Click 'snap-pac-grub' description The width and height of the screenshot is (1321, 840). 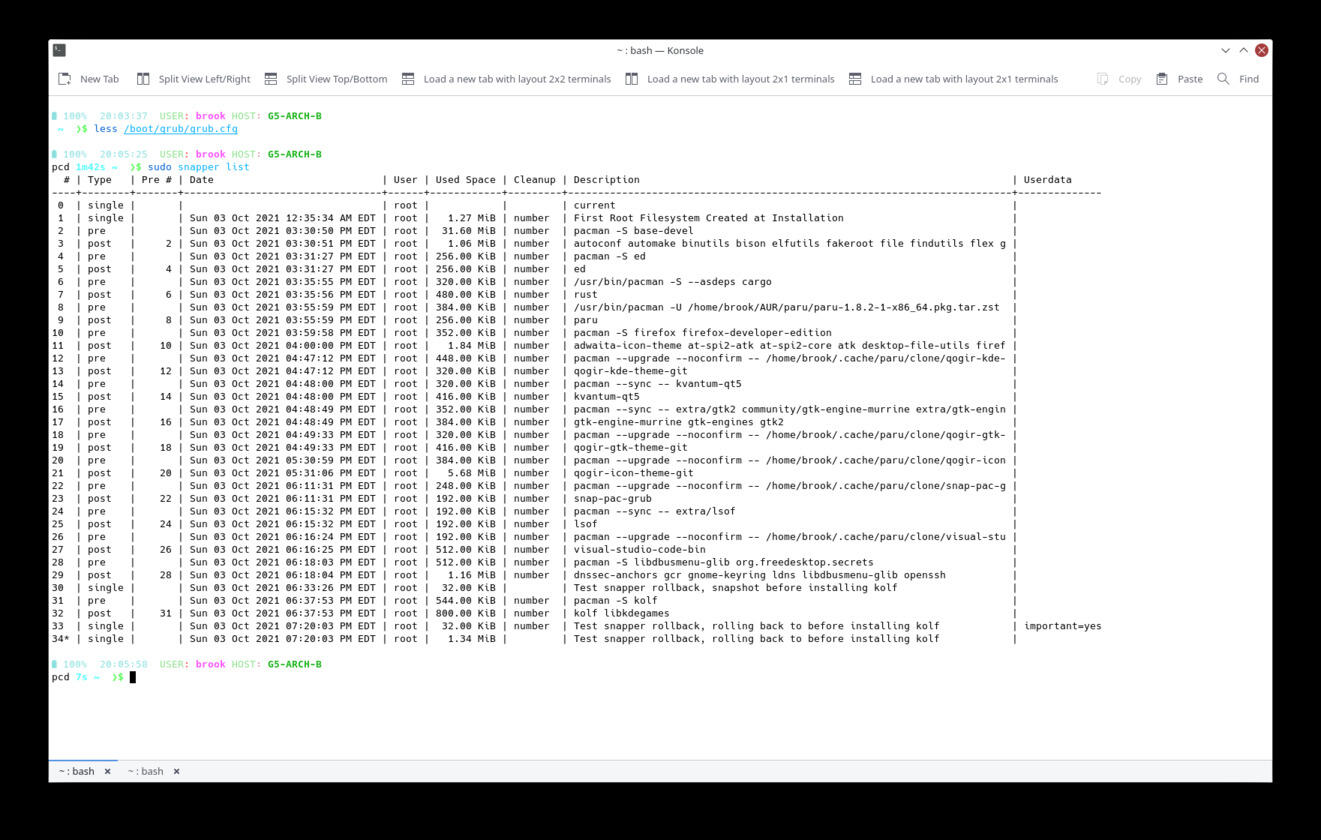(612, 498)
